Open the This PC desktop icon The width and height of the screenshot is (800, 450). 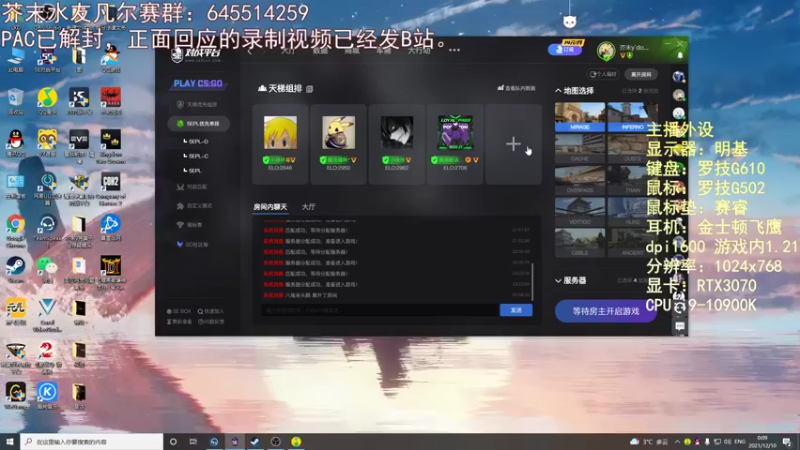click(x=16, y=59)
